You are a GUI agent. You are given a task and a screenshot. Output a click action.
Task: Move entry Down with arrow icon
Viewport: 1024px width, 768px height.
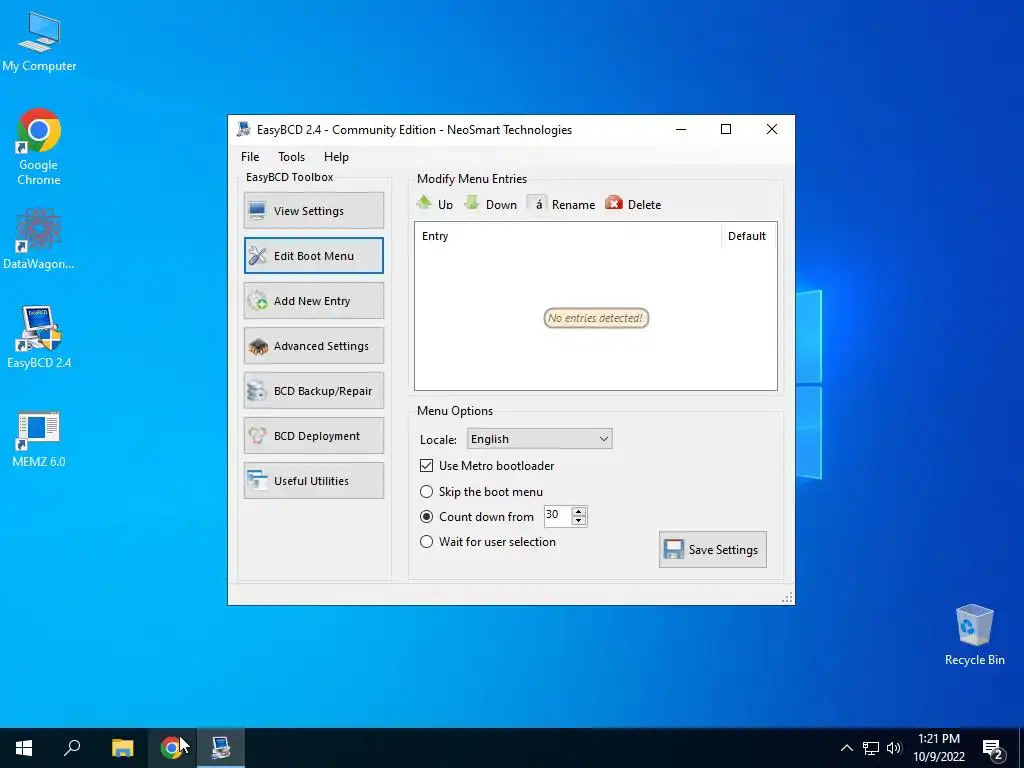click(490, 204)
